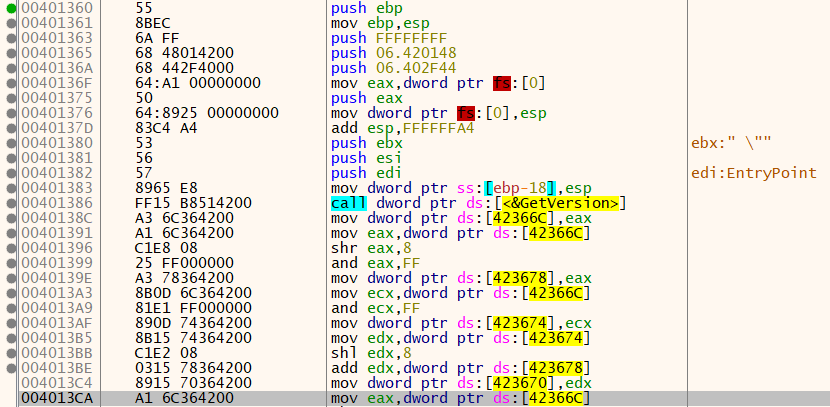Select the instruction push edi
The height and width of the screenshot is (407, 830).
tap(366, 173)
